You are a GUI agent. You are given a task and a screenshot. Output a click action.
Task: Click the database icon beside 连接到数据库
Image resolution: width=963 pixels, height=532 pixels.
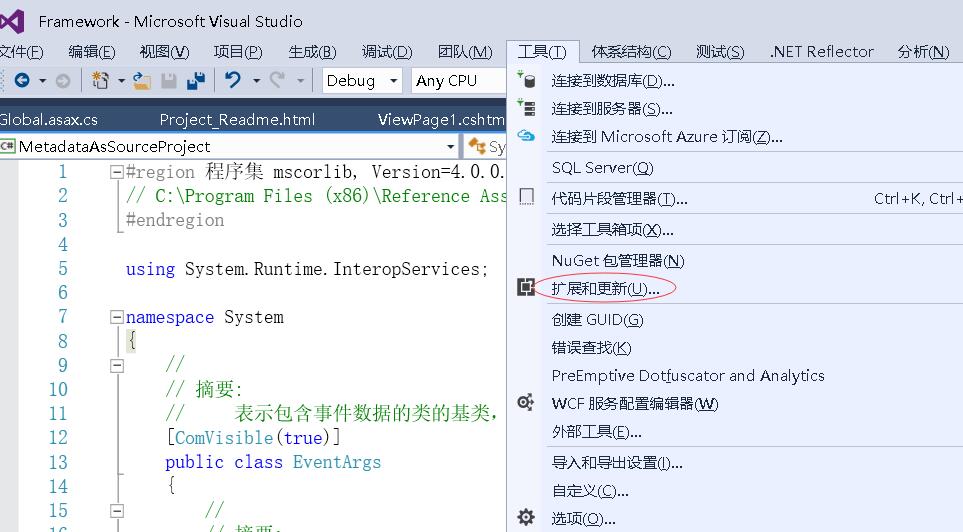tap(526, 79)
